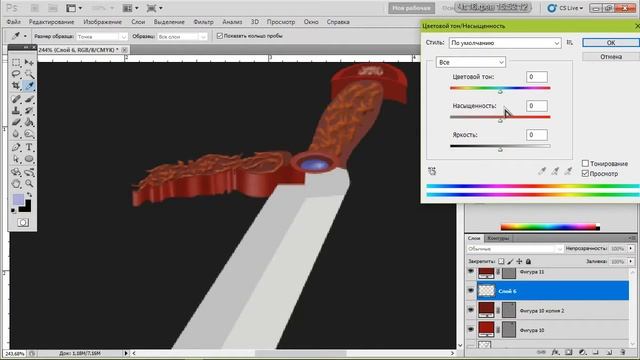The height and width of the screenshot is (360, 640).
Task: Select the Ellipse shape tool
Action: pyautogui.click(x=29, y=159)
